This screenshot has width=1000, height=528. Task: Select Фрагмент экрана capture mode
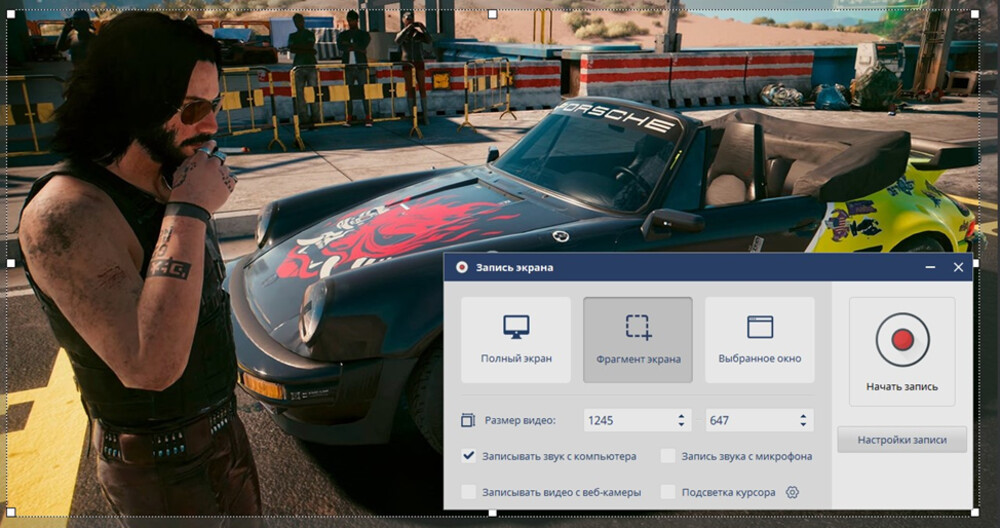[638, 340]
